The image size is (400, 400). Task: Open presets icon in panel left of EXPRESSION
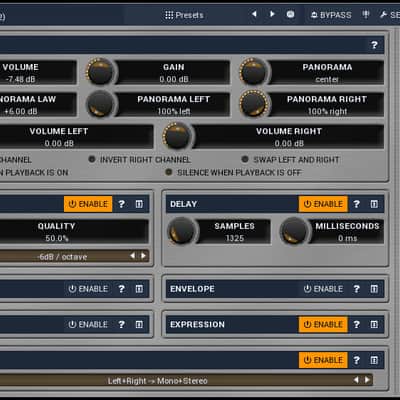[x=139, y=324]
